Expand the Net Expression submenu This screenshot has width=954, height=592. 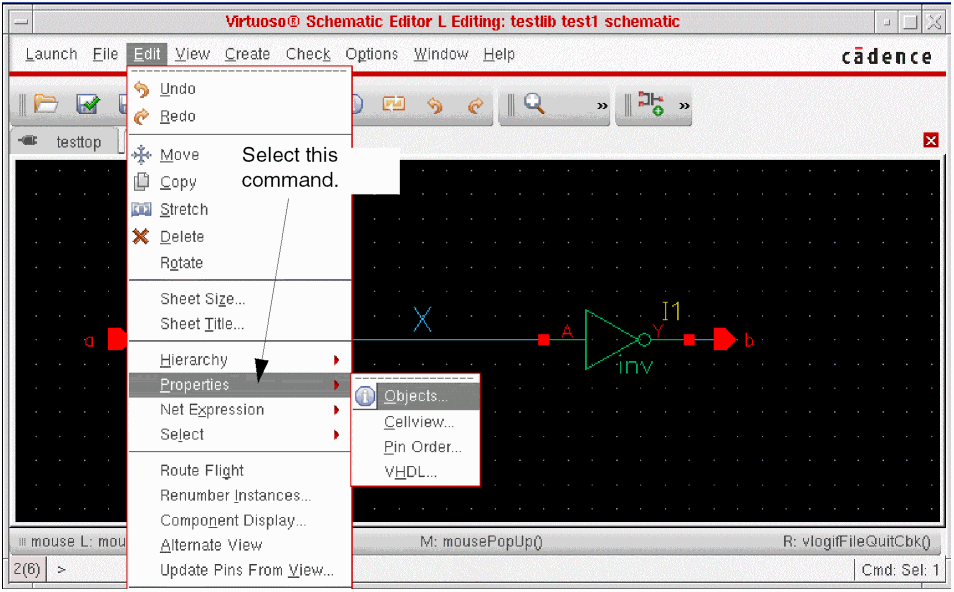click(x=240, y=410)
